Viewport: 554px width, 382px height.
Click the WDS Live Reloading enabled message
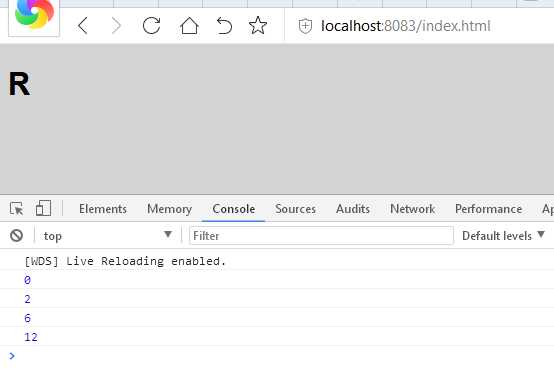point(125,261)
